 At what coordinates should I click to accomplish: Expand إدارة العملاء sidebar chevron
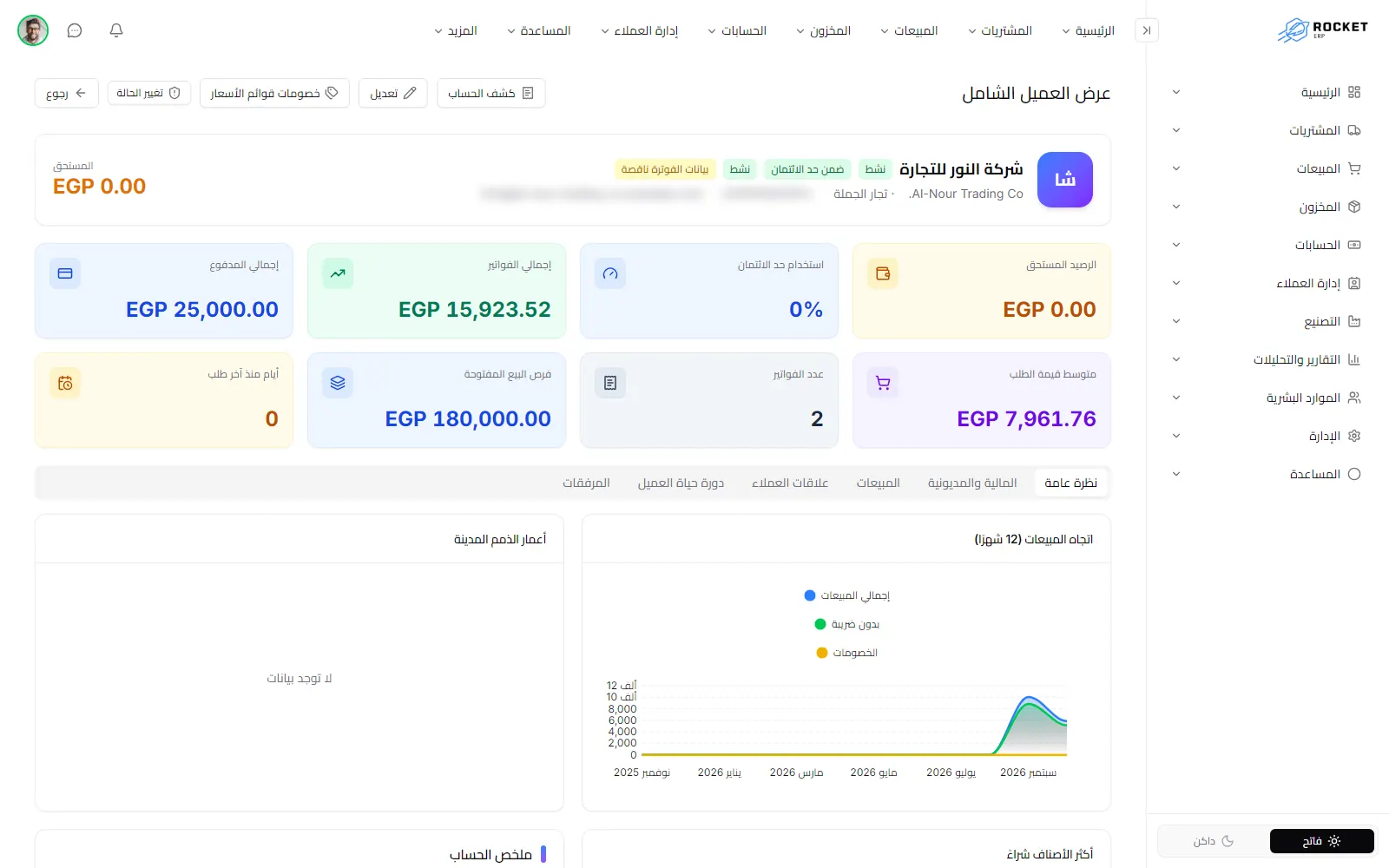click(1176, 283)
